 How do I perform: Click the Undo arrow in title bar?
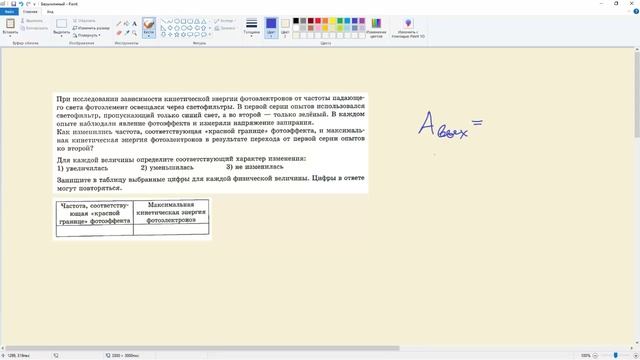pos(21,4)
